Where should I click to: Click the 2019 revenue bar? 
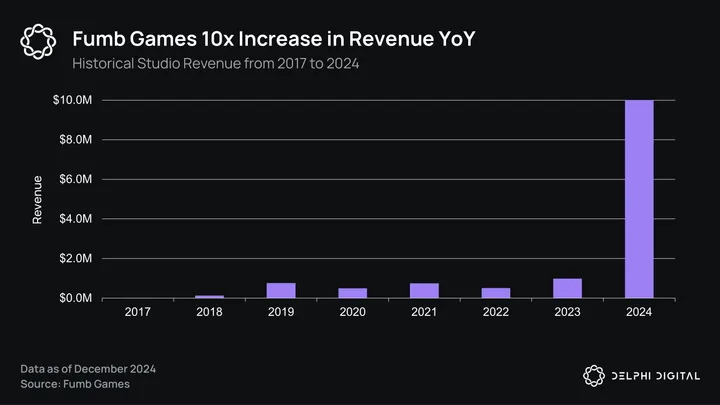[x=281, y=290]
